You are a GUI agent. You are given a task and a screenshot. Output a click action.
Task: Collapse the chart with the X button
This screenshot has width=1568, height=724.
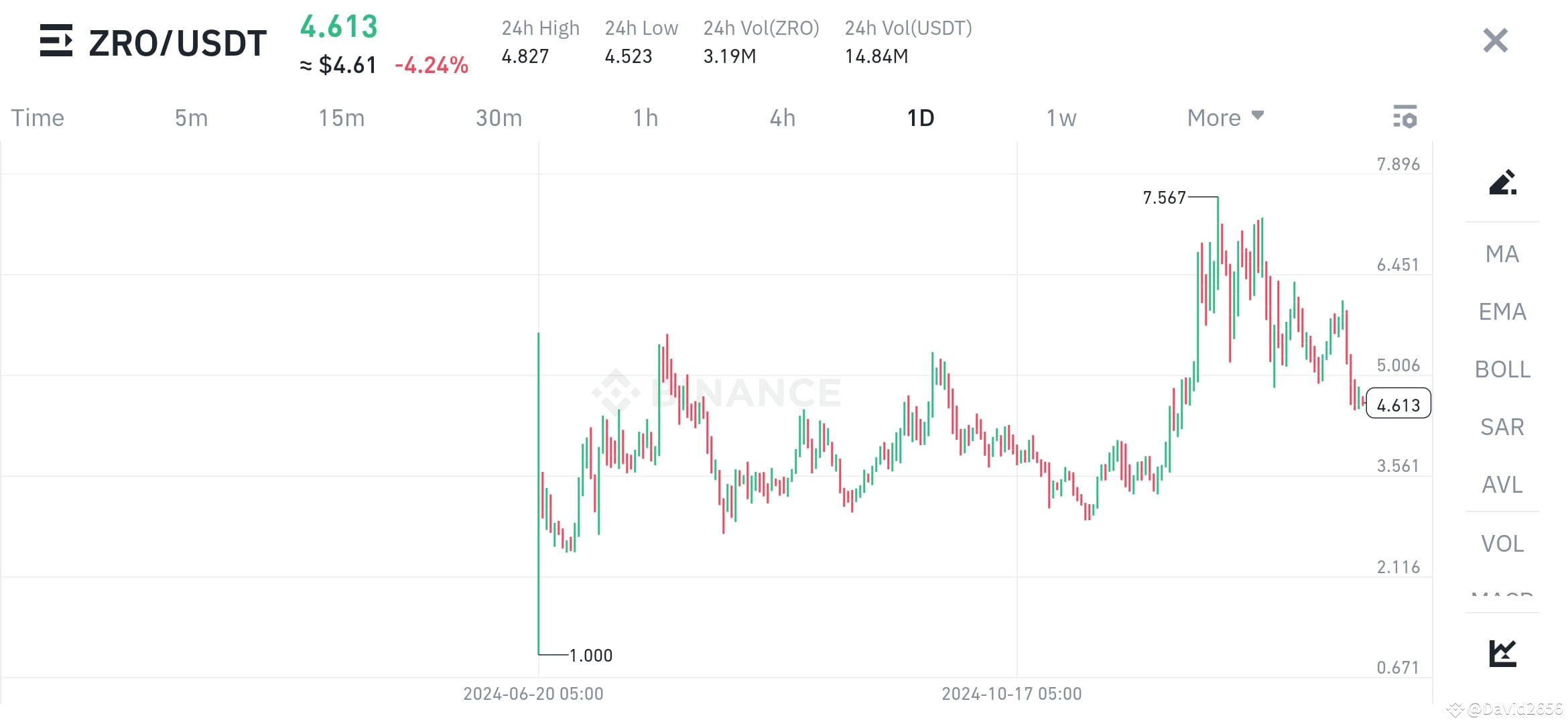click(1494, 40)
